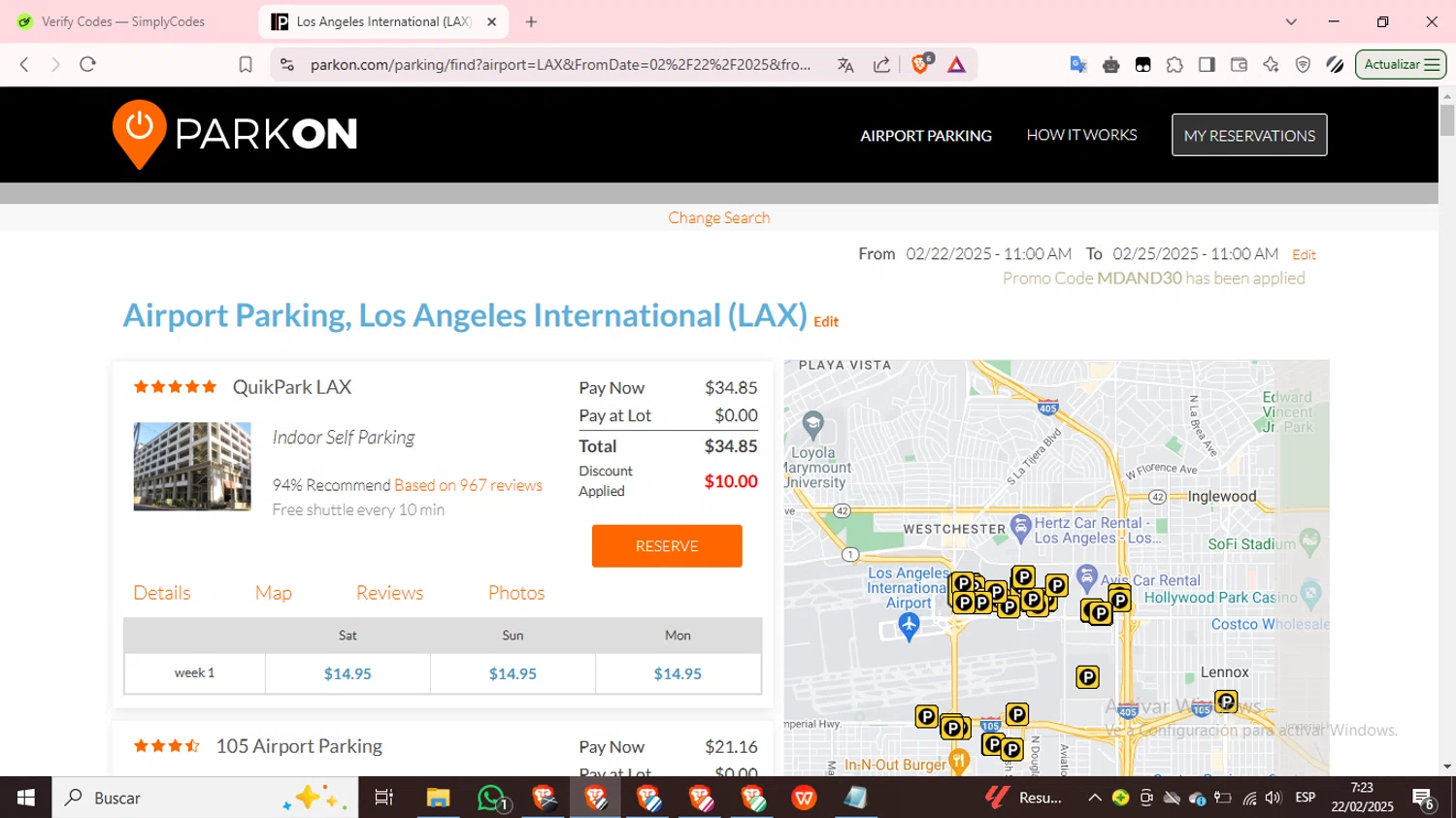The image size is (1456, 818).
Task: Open QuikPark Map tab
Action: [273, 593]
